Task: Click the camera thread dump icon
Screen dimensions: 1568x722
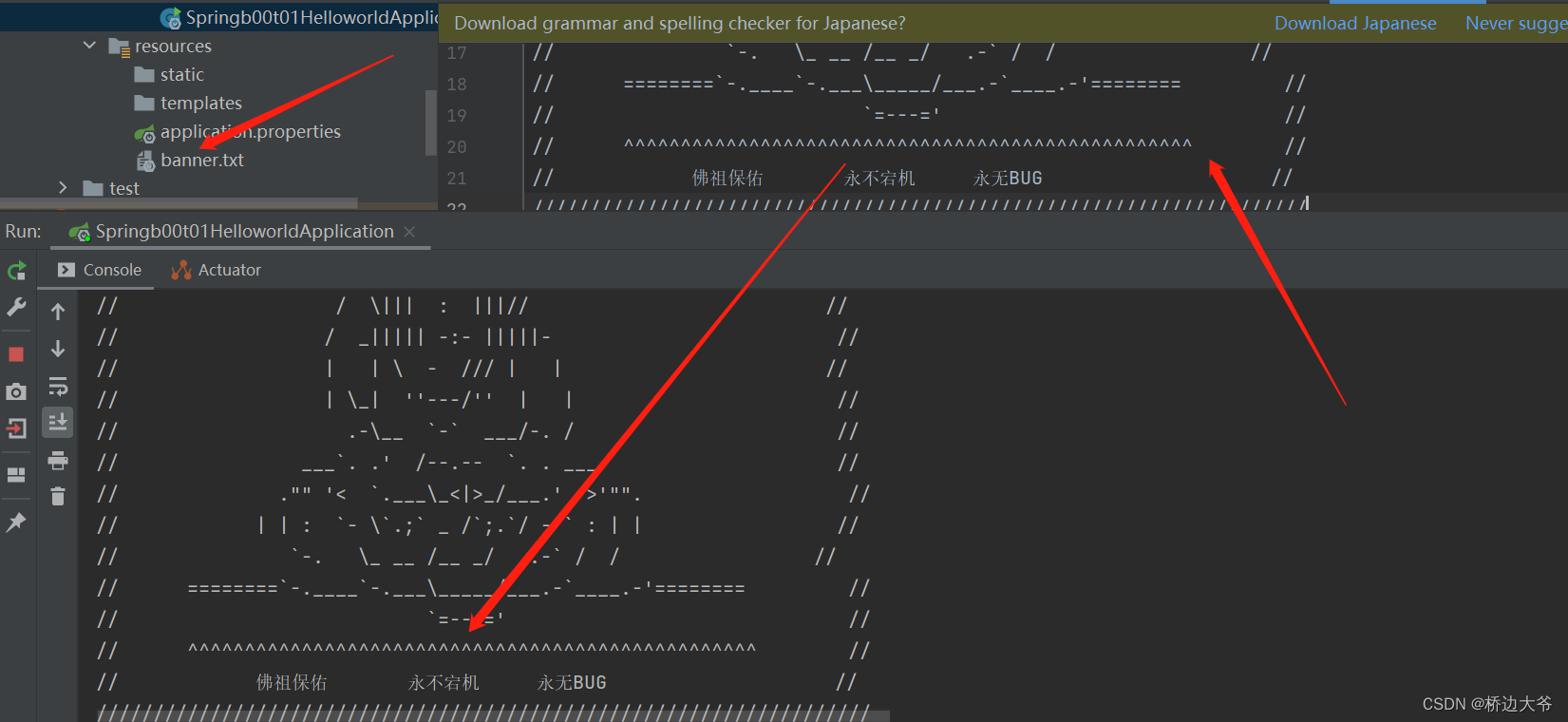Action: click(16, 391)
